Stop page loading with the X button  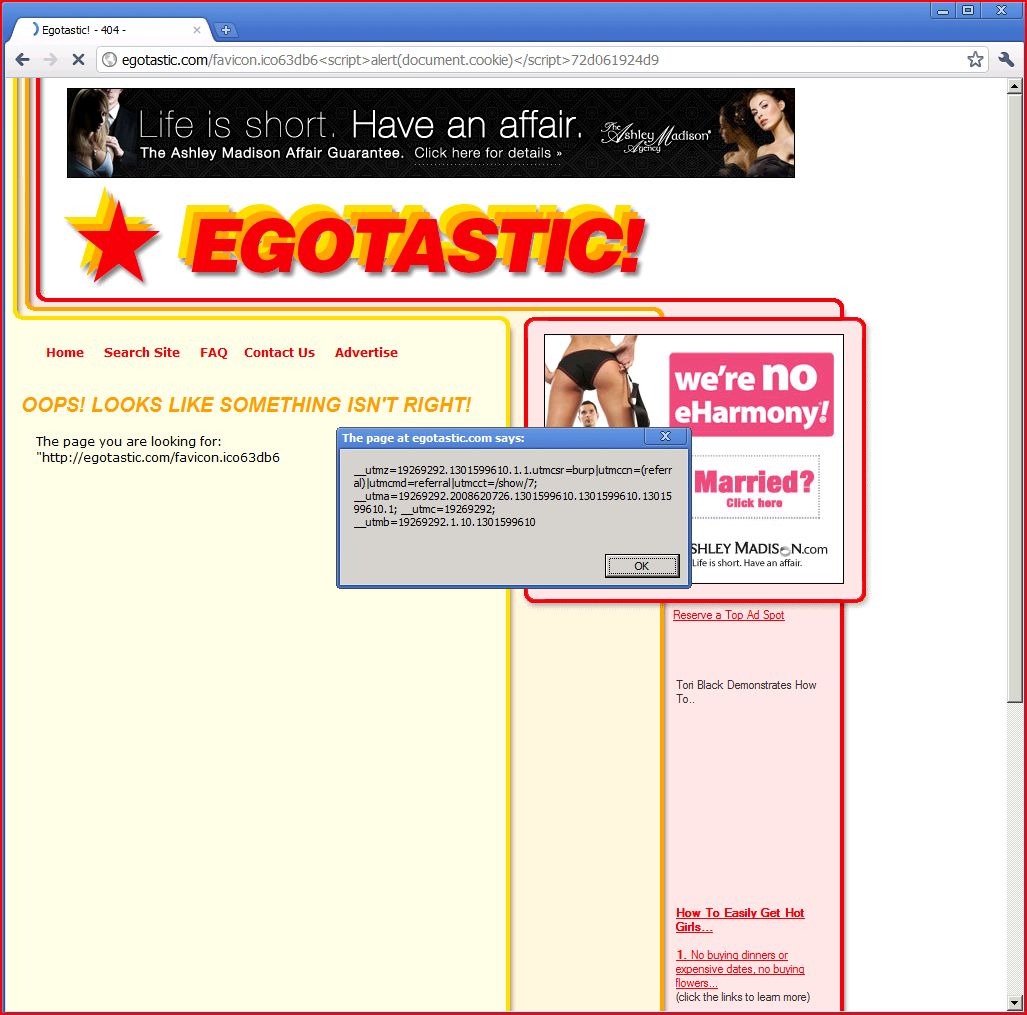[x=78, y=60]
